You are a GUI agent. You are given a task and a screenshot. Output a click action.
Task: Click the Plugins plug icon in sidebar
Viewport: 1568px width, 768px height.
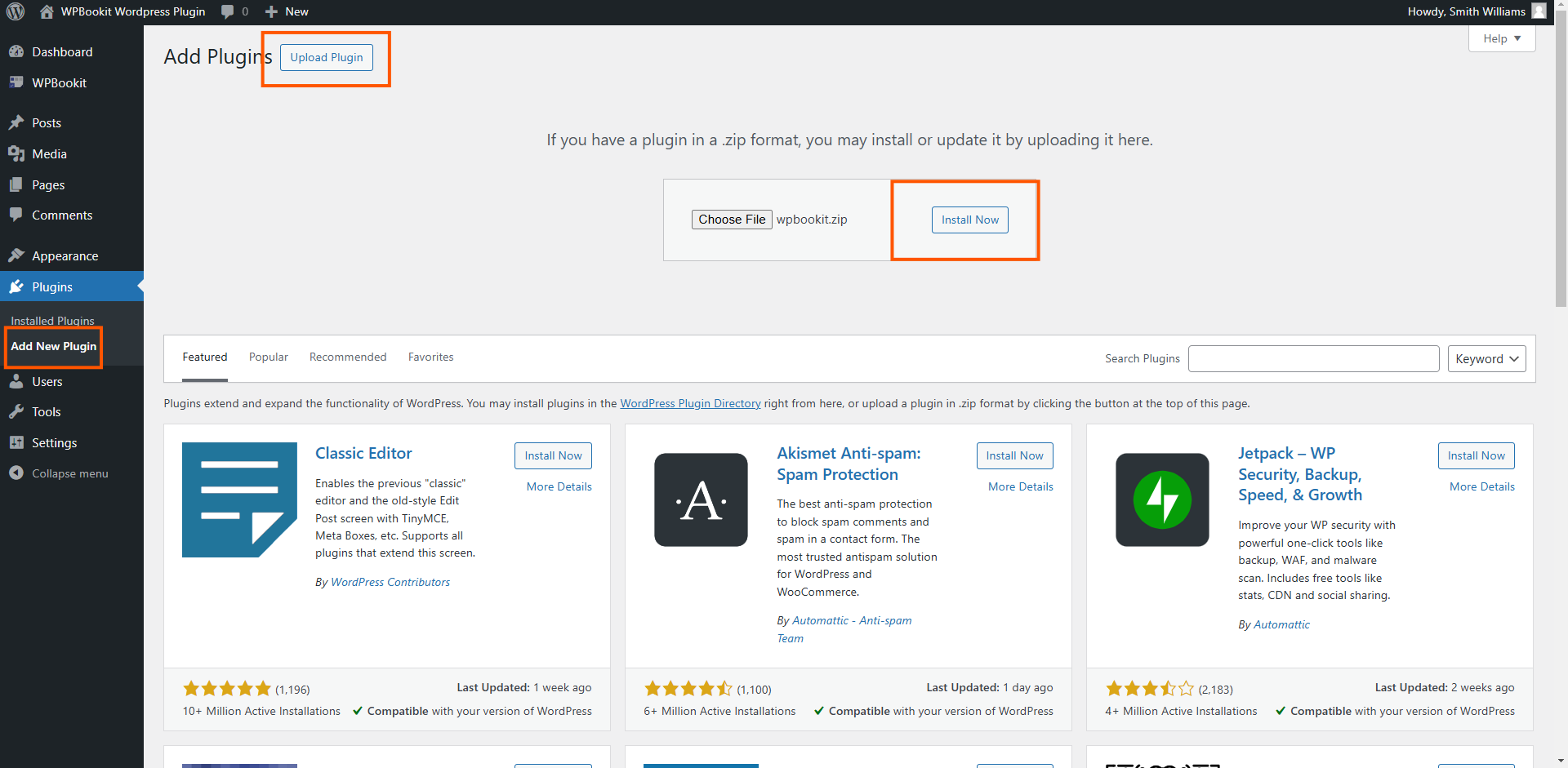pyautogui.click(x=16, y=286)
